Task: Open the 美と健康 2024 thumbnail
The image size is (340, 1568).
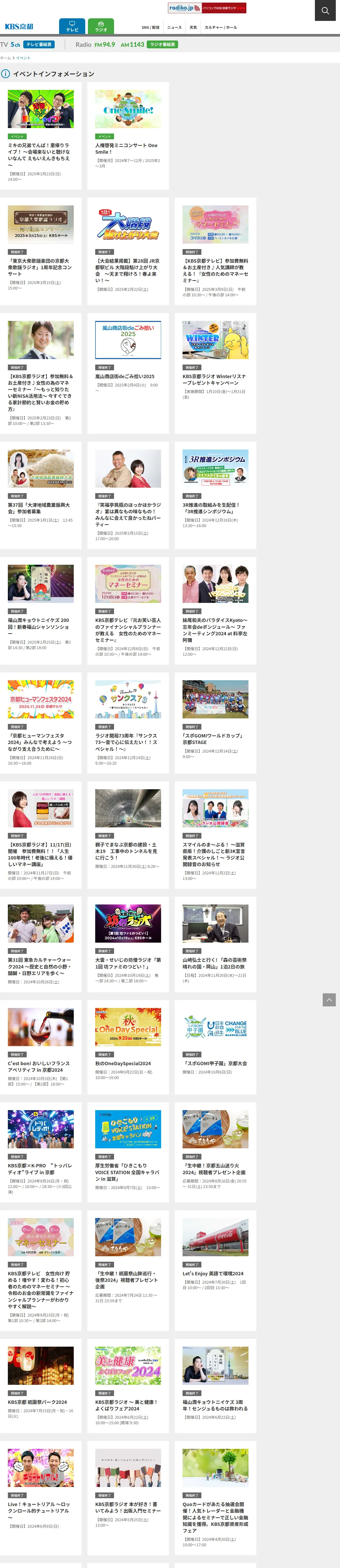Action: coord(128,1365)
